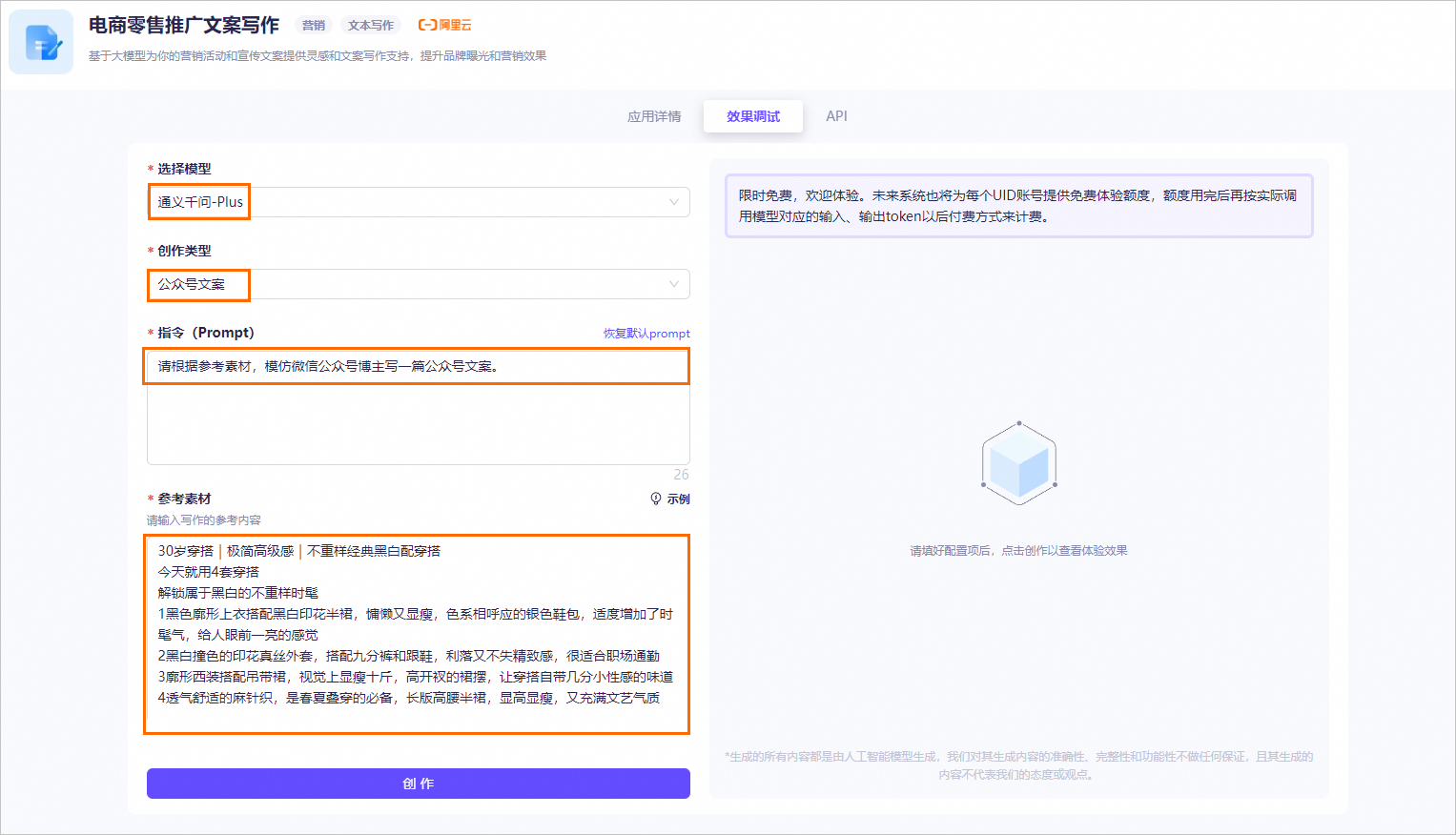1456x835 pixels.
Task: Click the line 解锁属于黑白的不重样时髦
Action: [x=238, y=593]
